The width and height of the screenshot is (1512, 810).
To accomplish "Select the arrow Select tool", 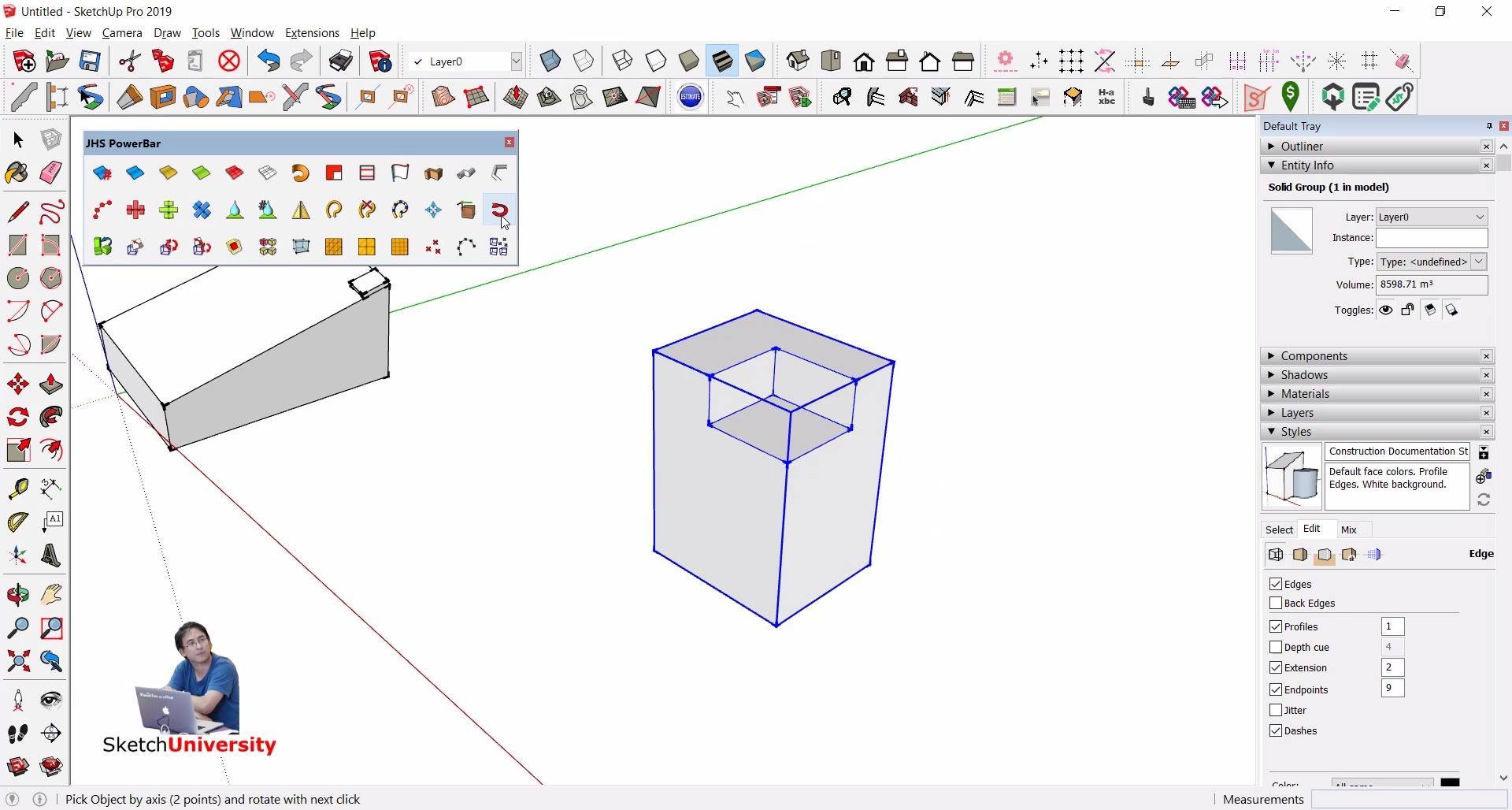I will [x=18, y=140].
